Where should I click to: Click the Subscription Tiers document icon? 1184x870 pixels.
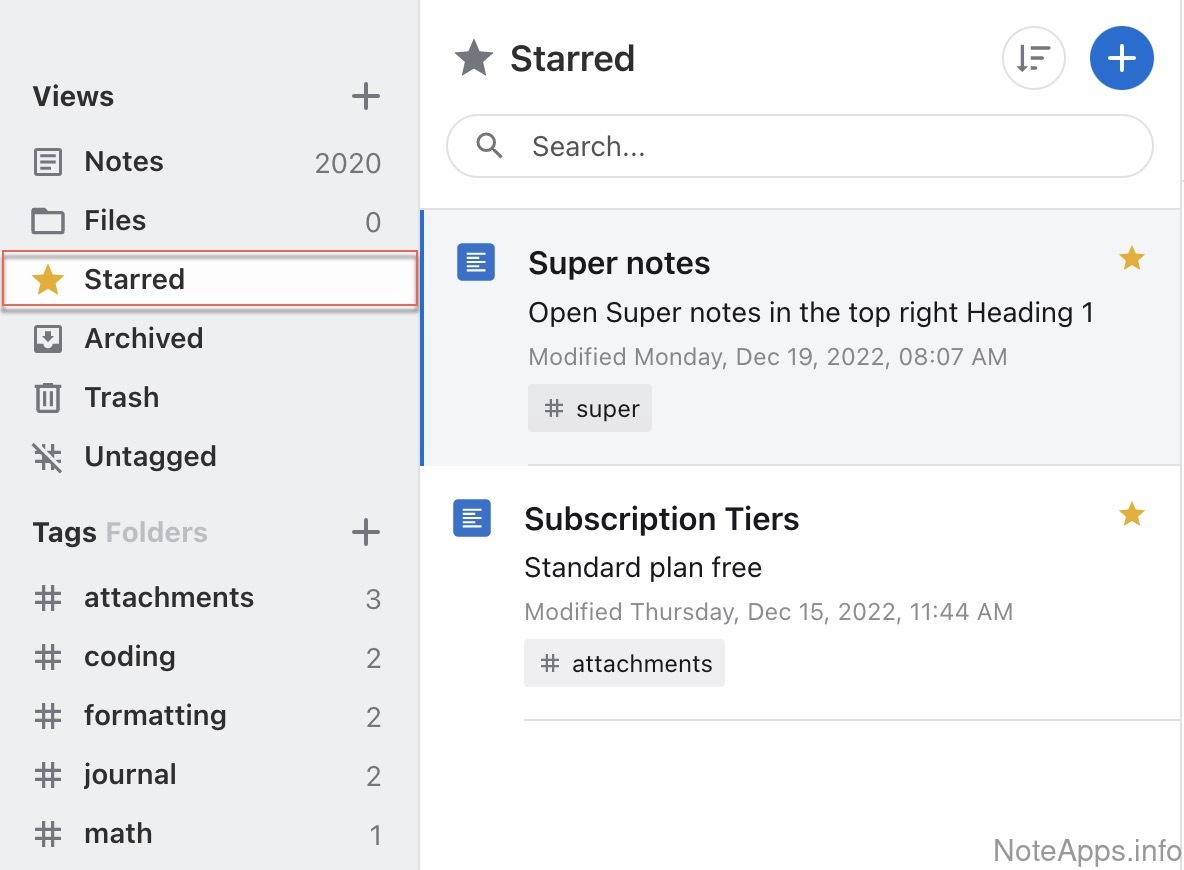point(472,518)
